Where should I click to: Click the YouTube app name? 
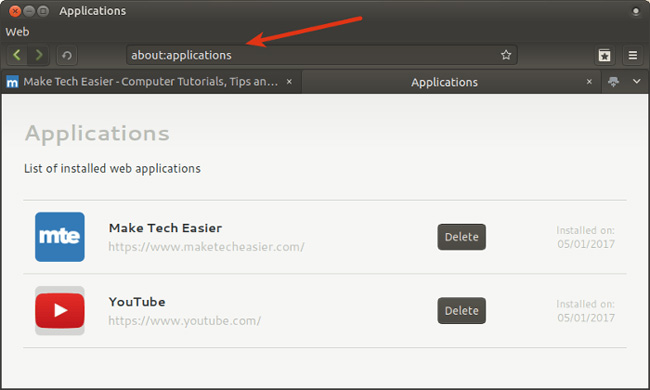click(137, 302)
